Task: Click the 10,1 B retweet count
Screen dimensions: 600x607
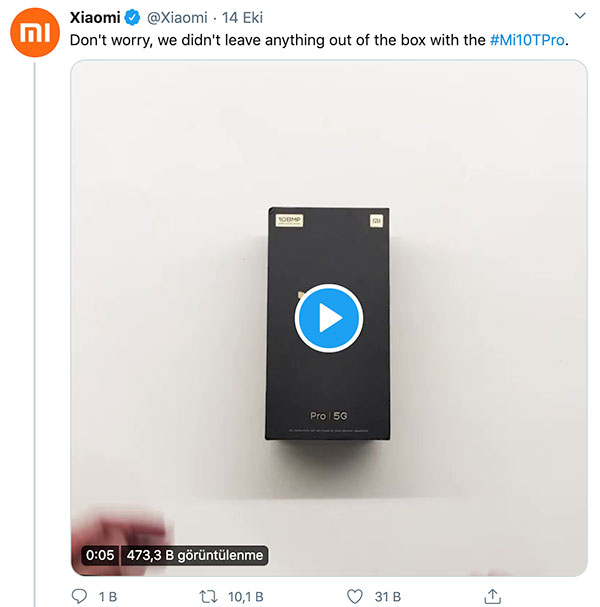Action: coord(246,596)
